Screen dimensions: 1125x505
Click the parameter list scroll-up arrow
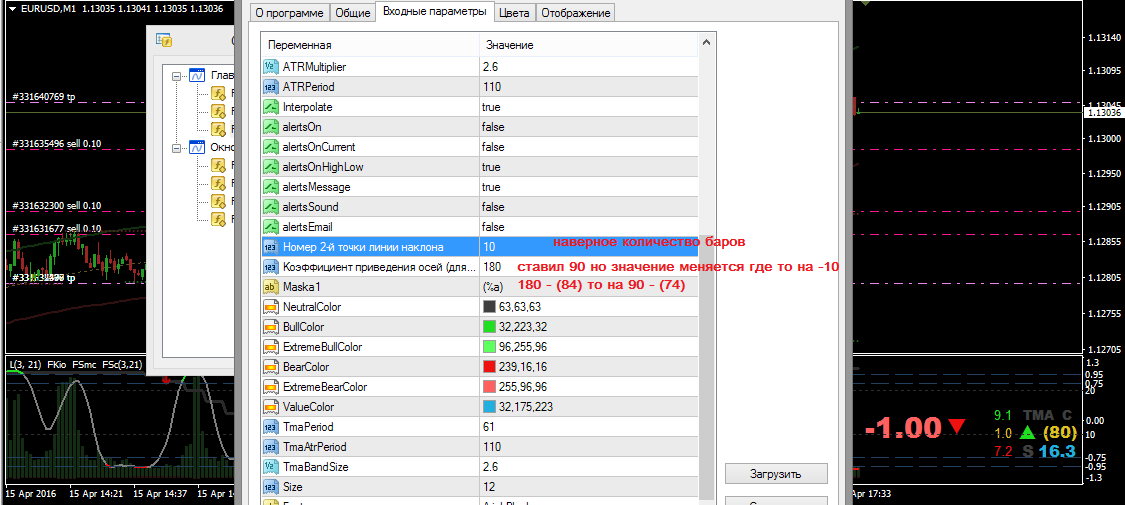click(707, 43)
